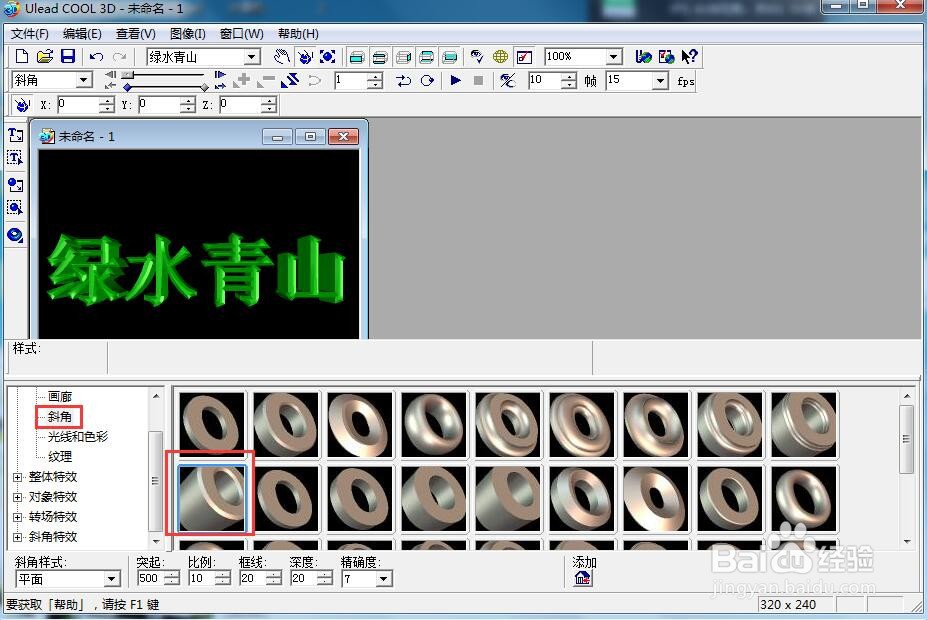Open the Ulead website globe icon
The image size is (927, 620).
pyautogui.click(x=643, y=57)
